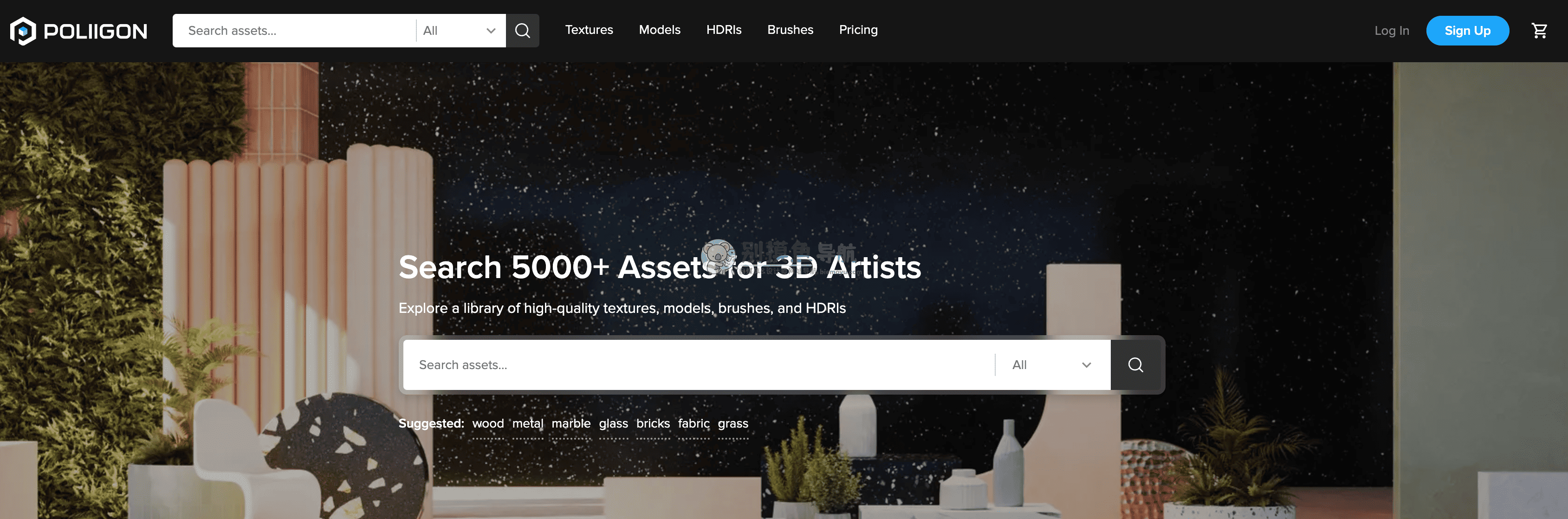1568x519 pixels.
Task: Click the Sign Up button
Action: pos(1467,31)
